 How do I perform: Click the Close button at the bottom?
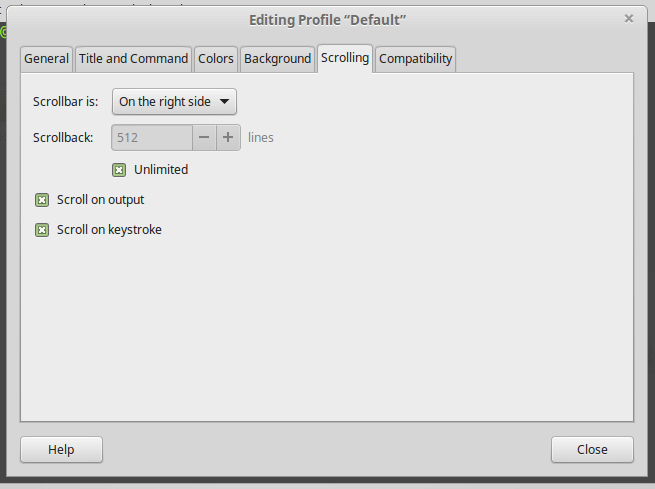tap(592, 449)
